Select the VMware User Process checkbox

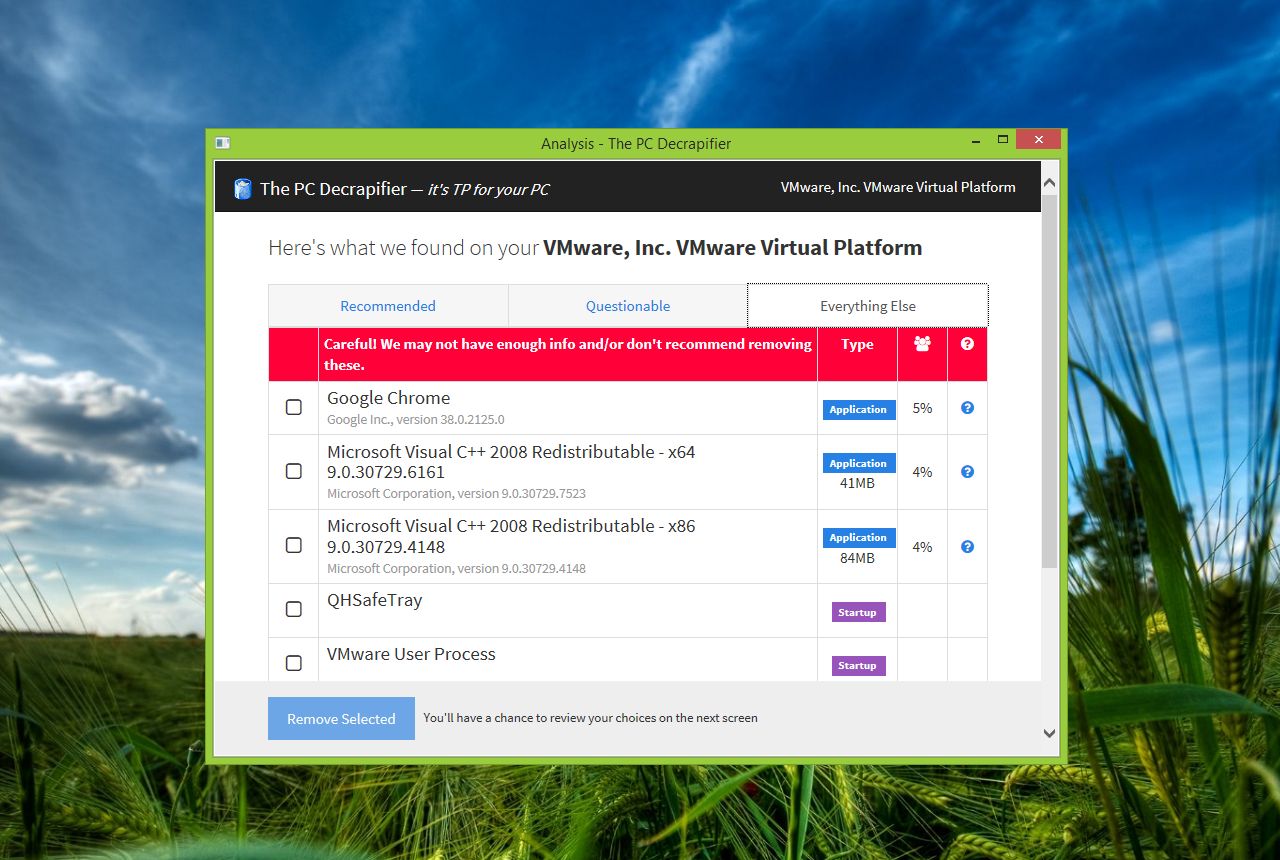(x=294, y=663)
